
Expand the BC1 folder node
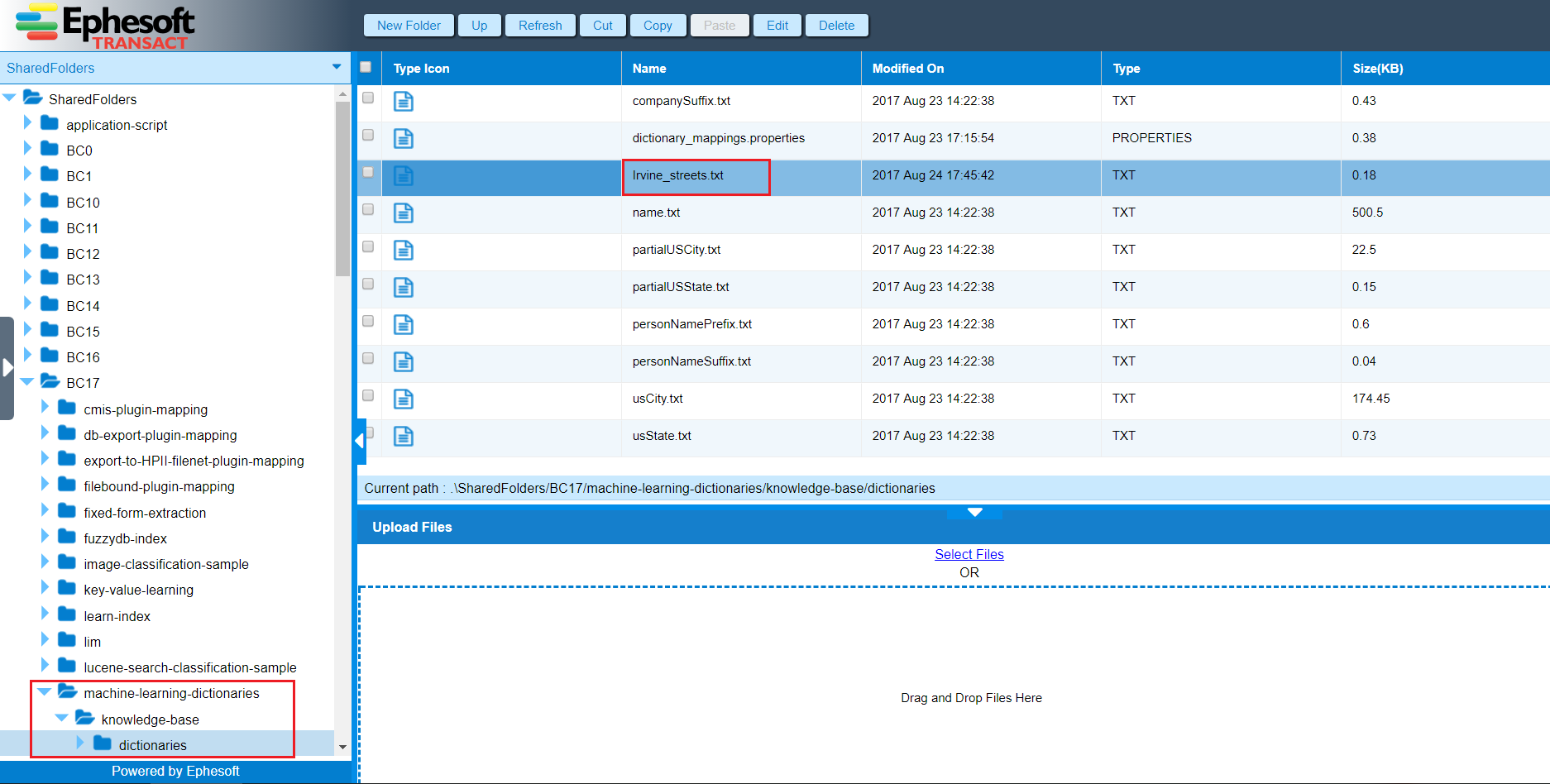[27, 174]
